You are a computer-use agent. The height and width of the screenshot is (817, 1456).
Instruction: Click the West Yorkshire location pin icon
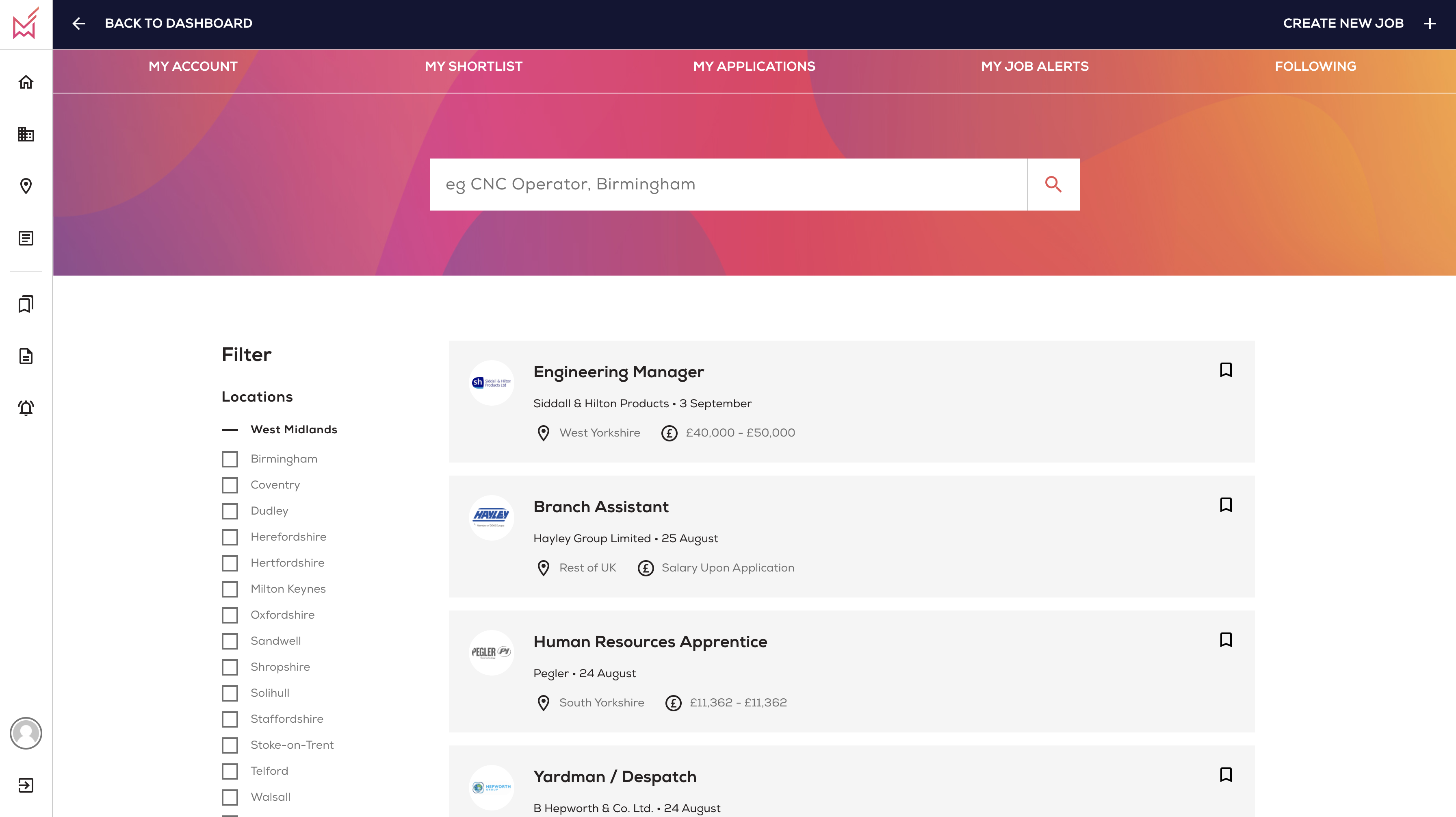tap(543, 433)
